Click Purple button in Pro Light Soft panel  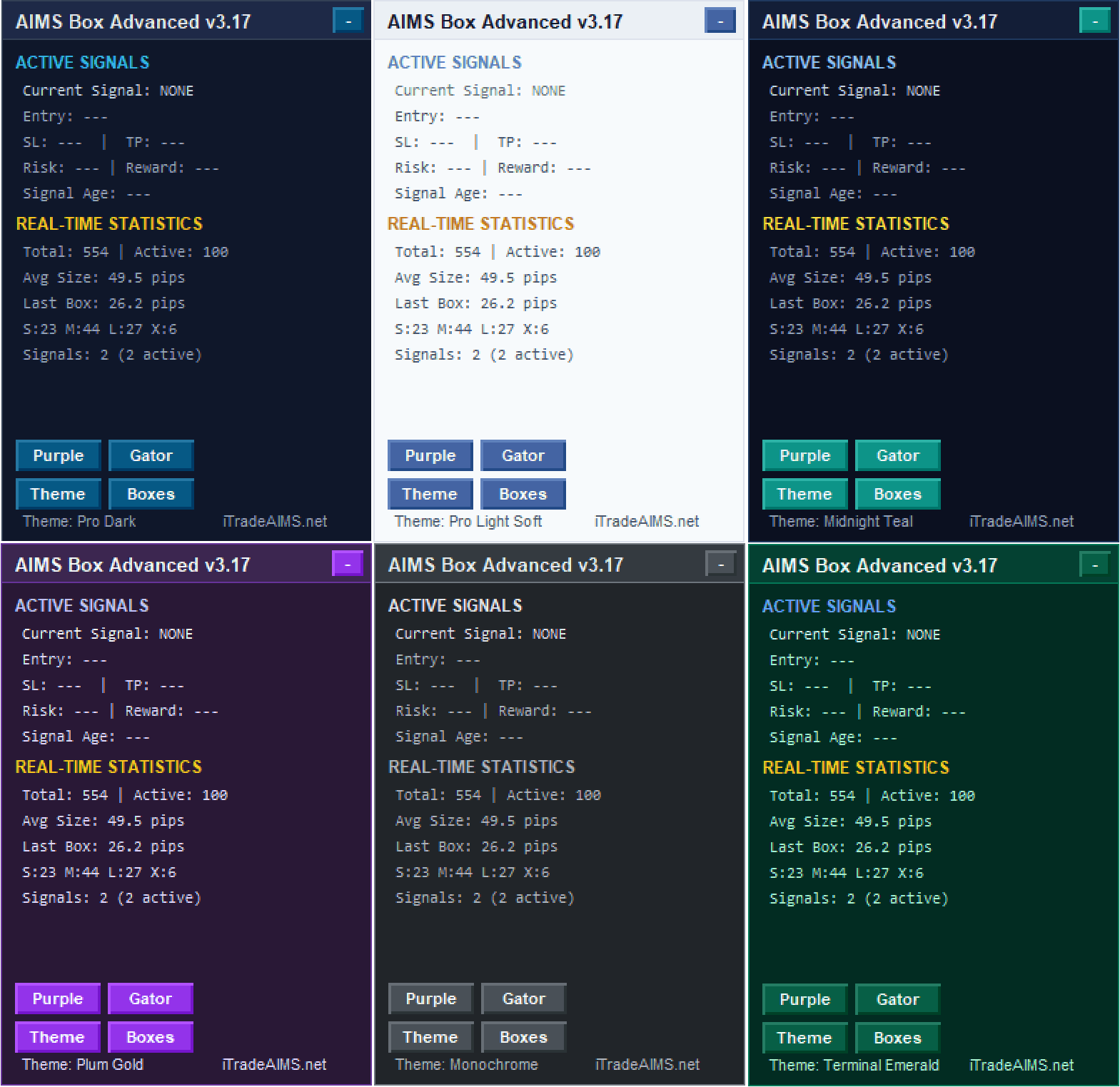point(430,455)
